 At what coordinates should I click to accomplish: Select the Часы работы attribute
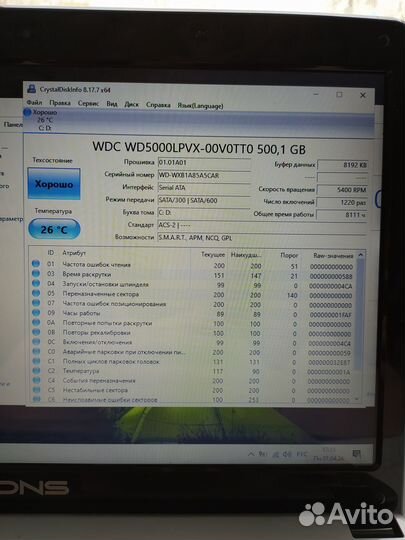click(81, 313)
